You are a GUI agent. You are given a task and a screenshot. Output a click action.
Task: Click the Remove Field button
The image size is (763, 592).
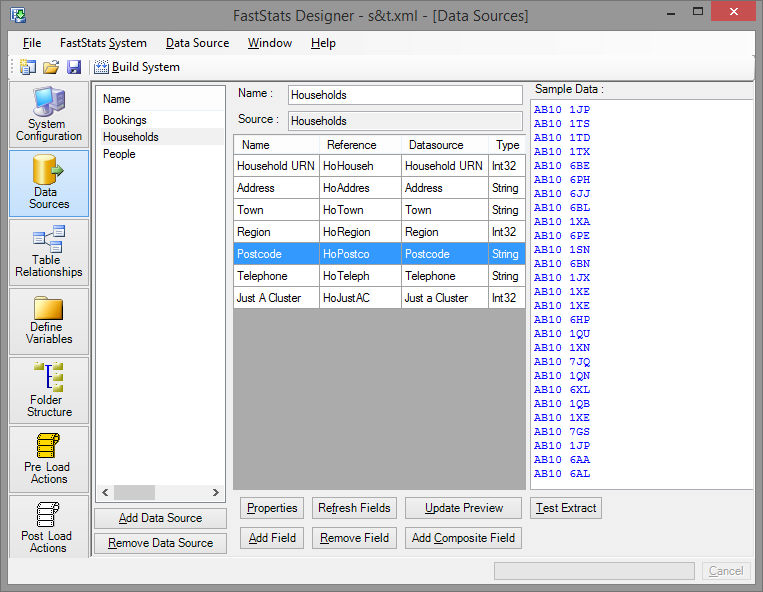point(354,538)
